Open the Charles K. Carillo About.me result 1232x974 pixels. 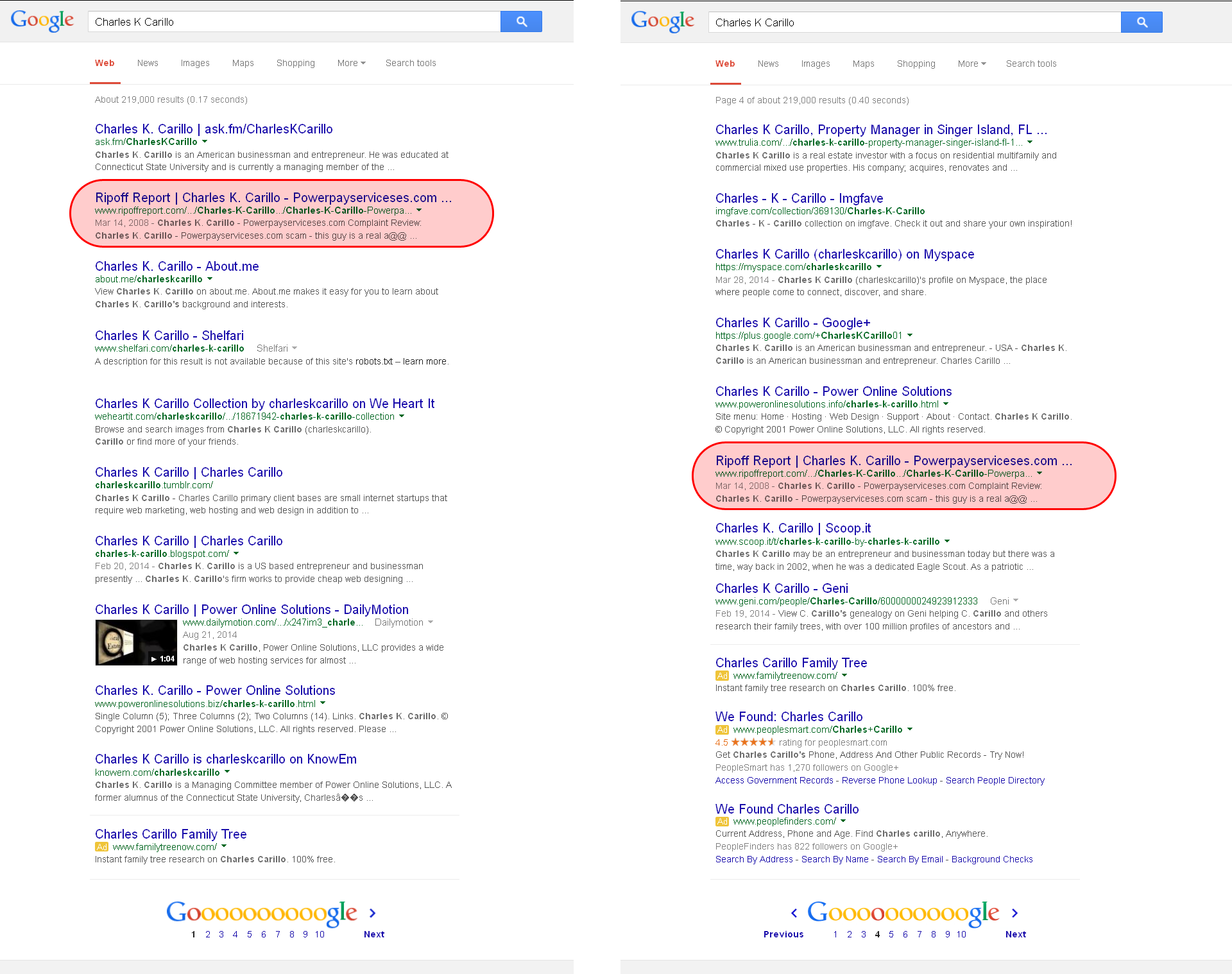176,266
